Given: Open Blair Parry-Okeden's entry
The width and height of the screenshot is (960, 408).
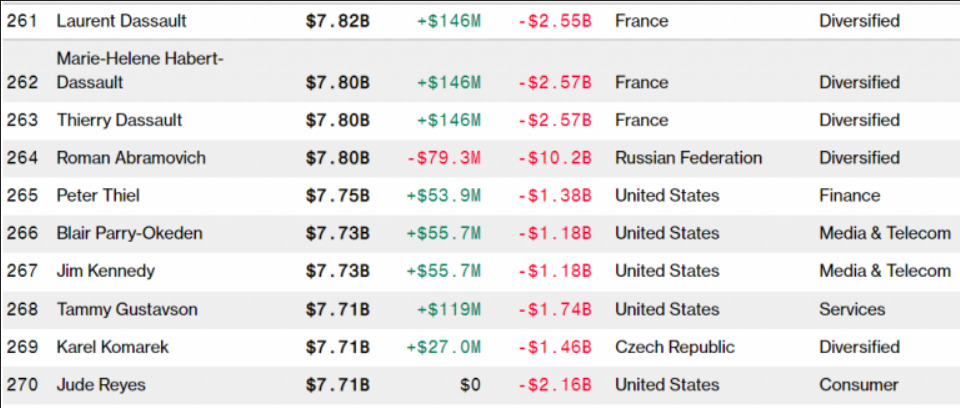Looking at the screenshot, I should 129,233.
